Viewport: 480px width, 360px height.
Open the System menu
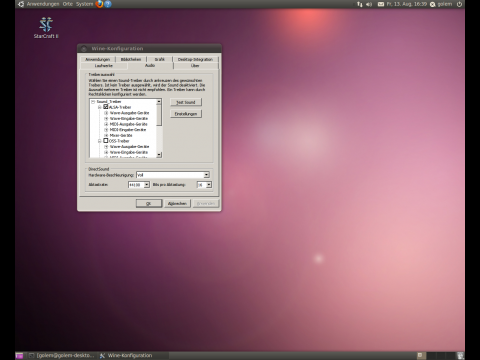tap(84, 4)
